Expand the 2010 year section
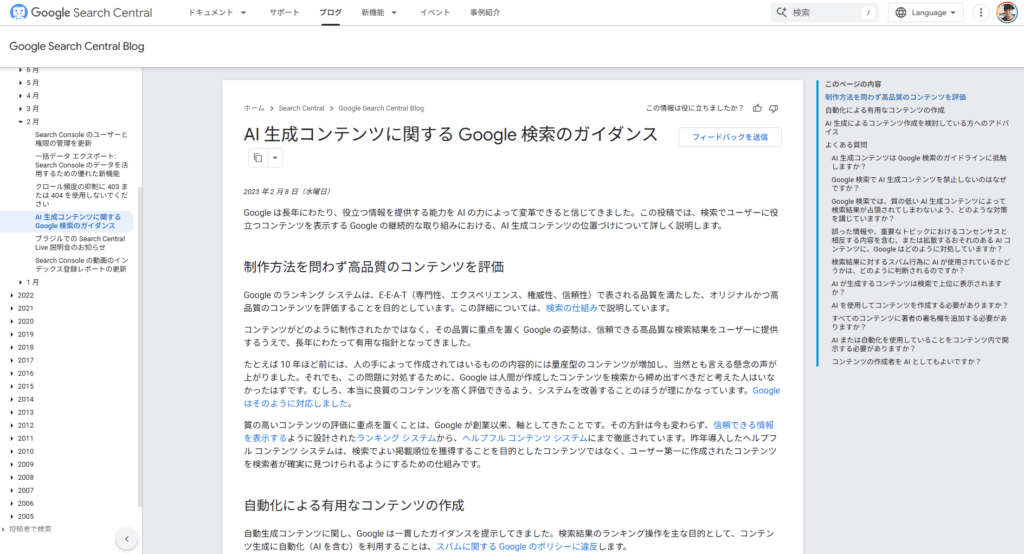This screenshot has height=554, width=1024. (12, 451)
